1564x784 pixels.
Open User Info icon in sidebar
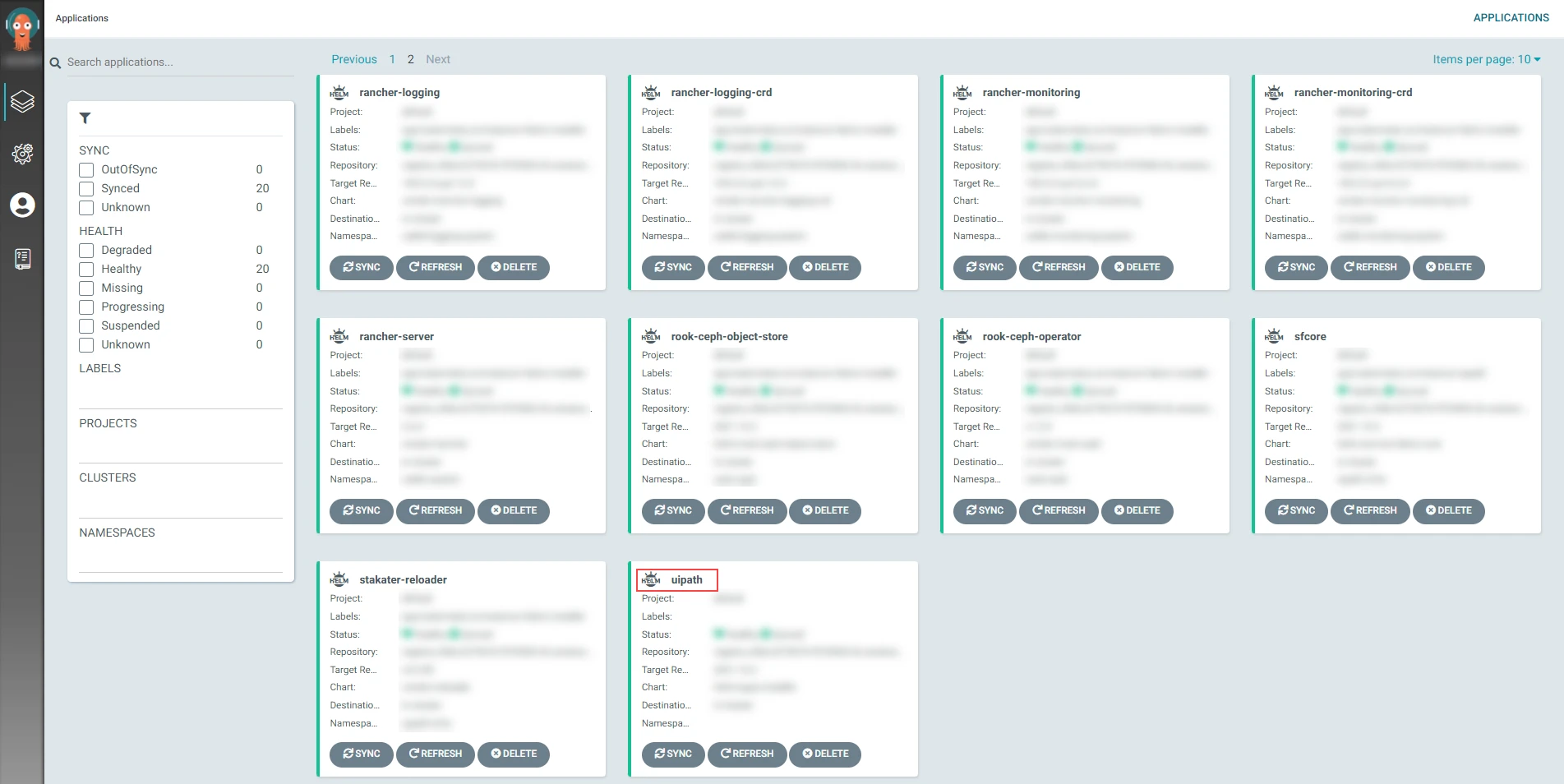point(22,205)
